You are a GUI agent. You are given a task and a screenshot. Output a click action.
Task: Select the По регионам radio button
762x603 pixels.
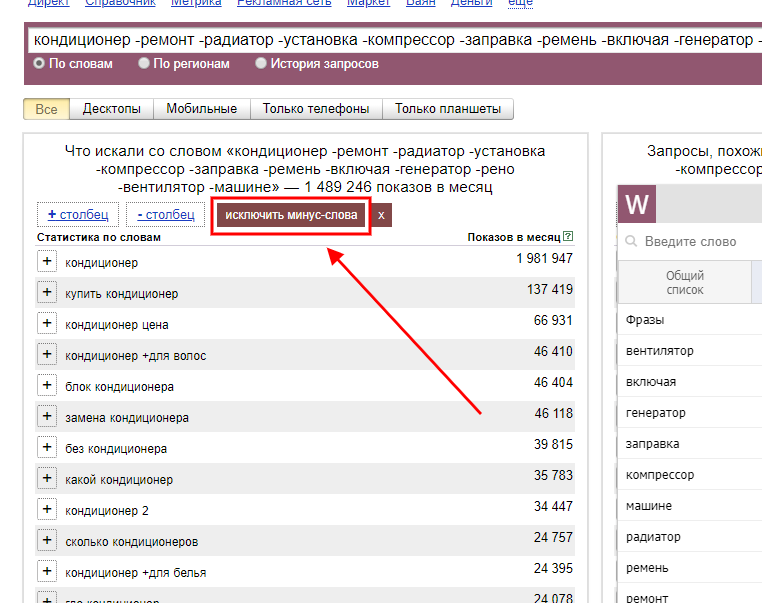coord(143,63)
